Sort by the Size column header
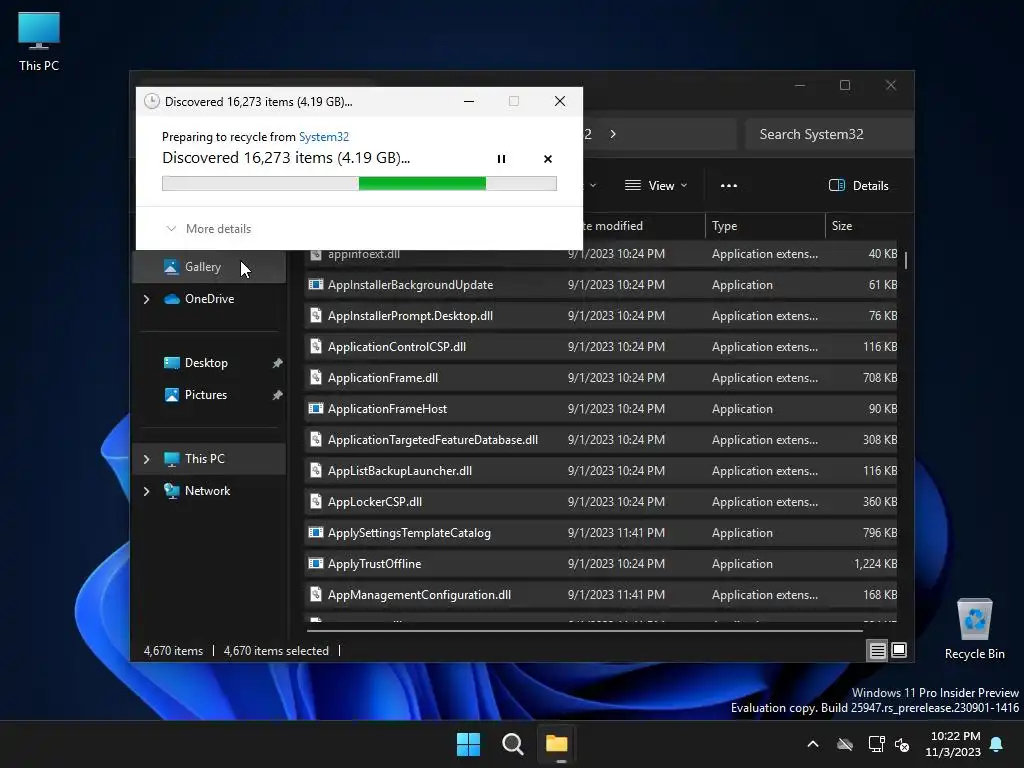 pyautogui.click(x=863, y=226)
